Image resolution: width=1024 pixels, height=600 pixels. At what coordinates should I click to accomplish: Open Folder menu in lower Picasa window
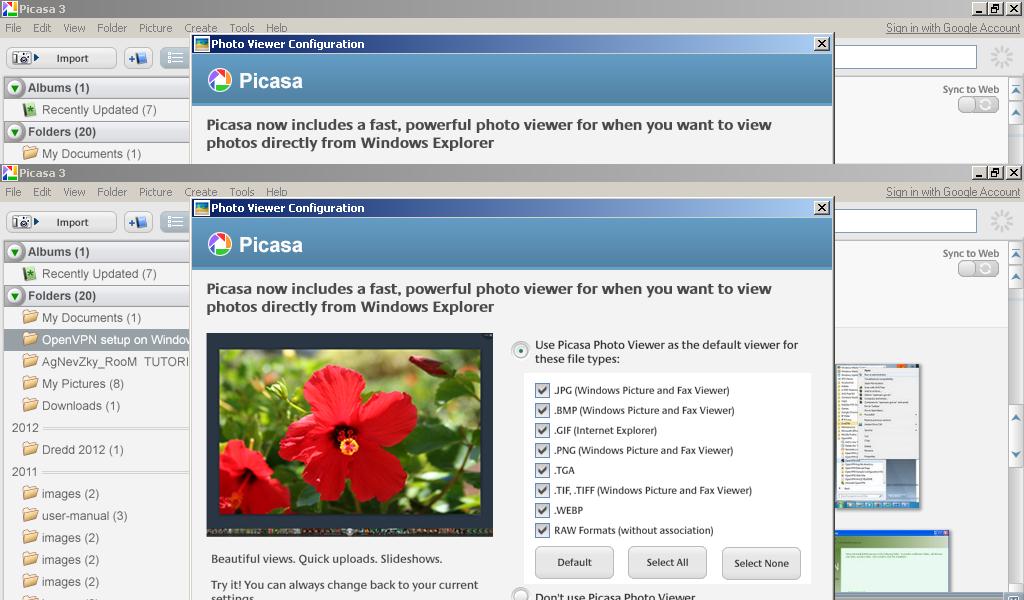click(x=112, y=192)
